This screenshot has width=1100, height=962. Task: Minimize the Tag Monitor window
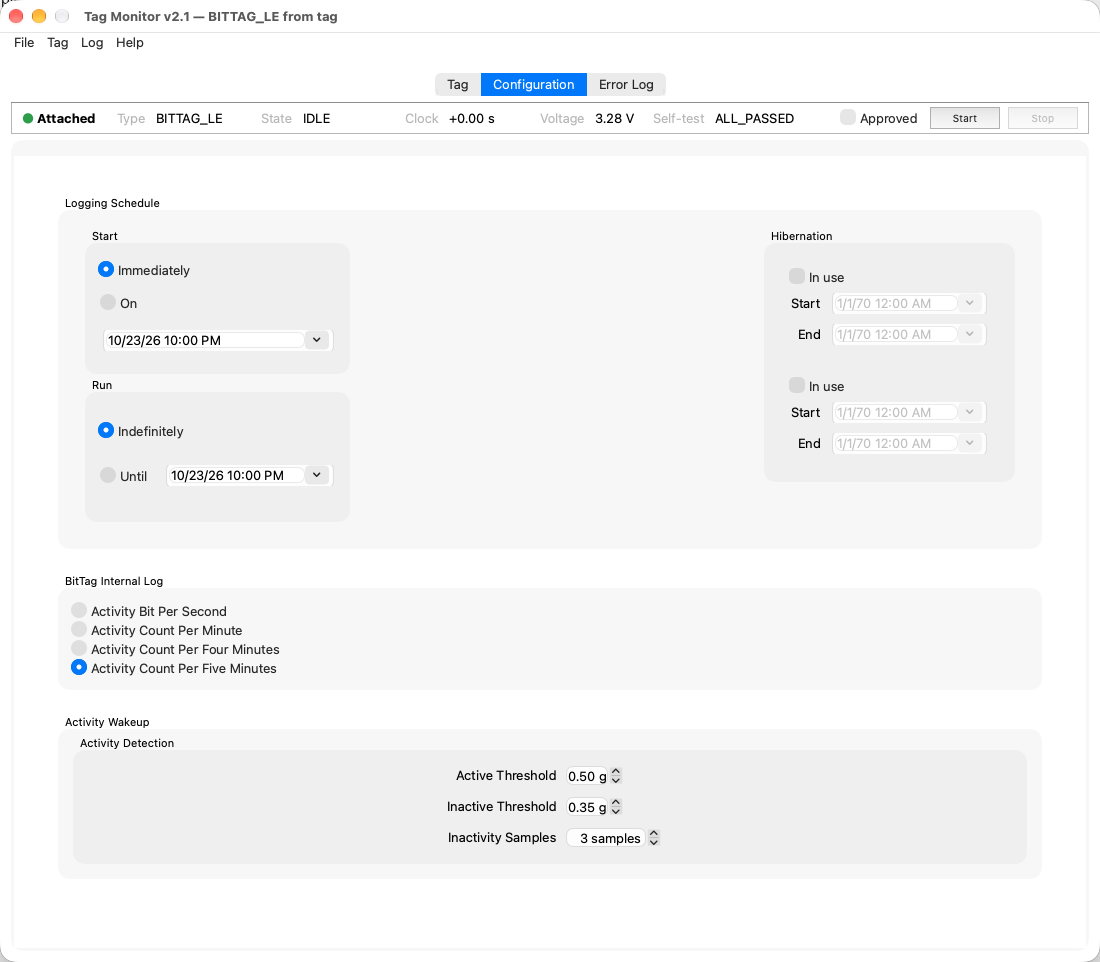click(x=39, y=15)
